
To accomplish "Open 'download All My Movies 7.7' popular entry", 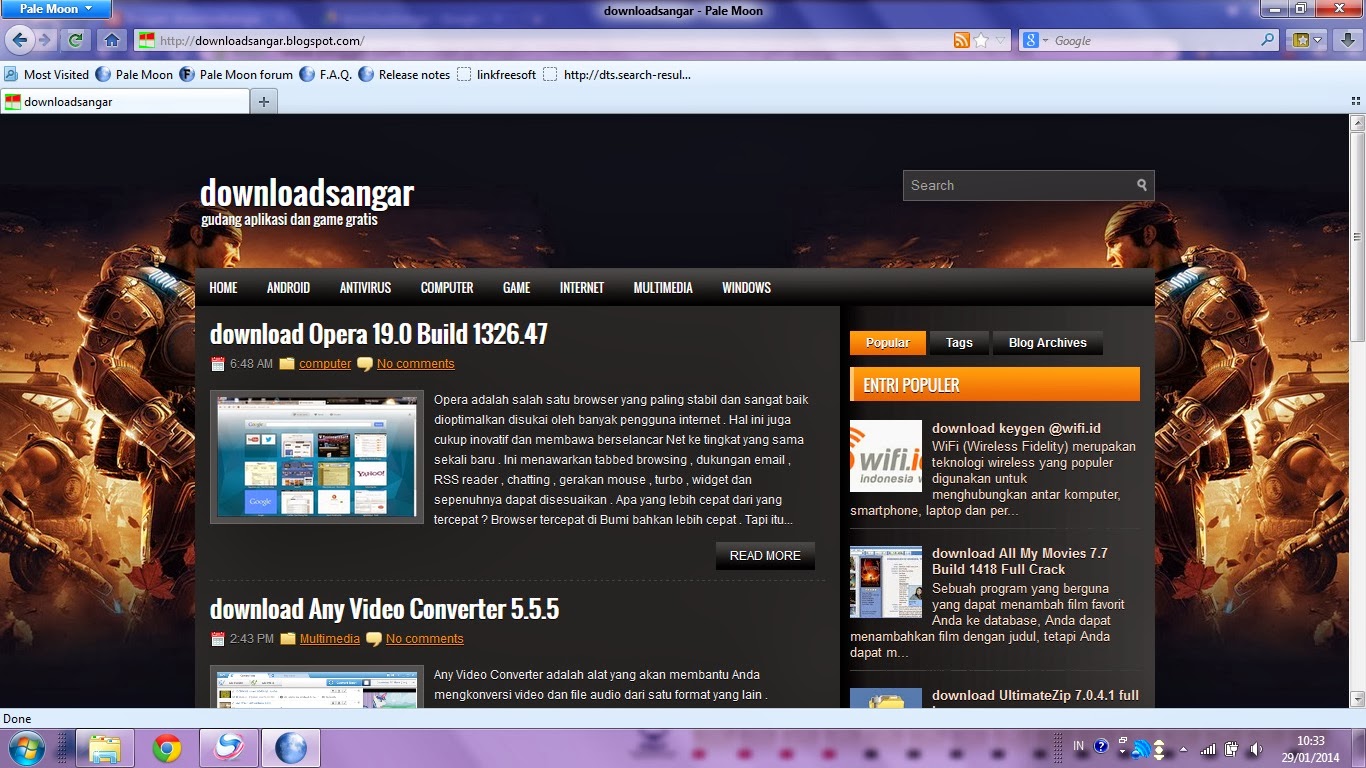I will click(x=1020, y=561).
